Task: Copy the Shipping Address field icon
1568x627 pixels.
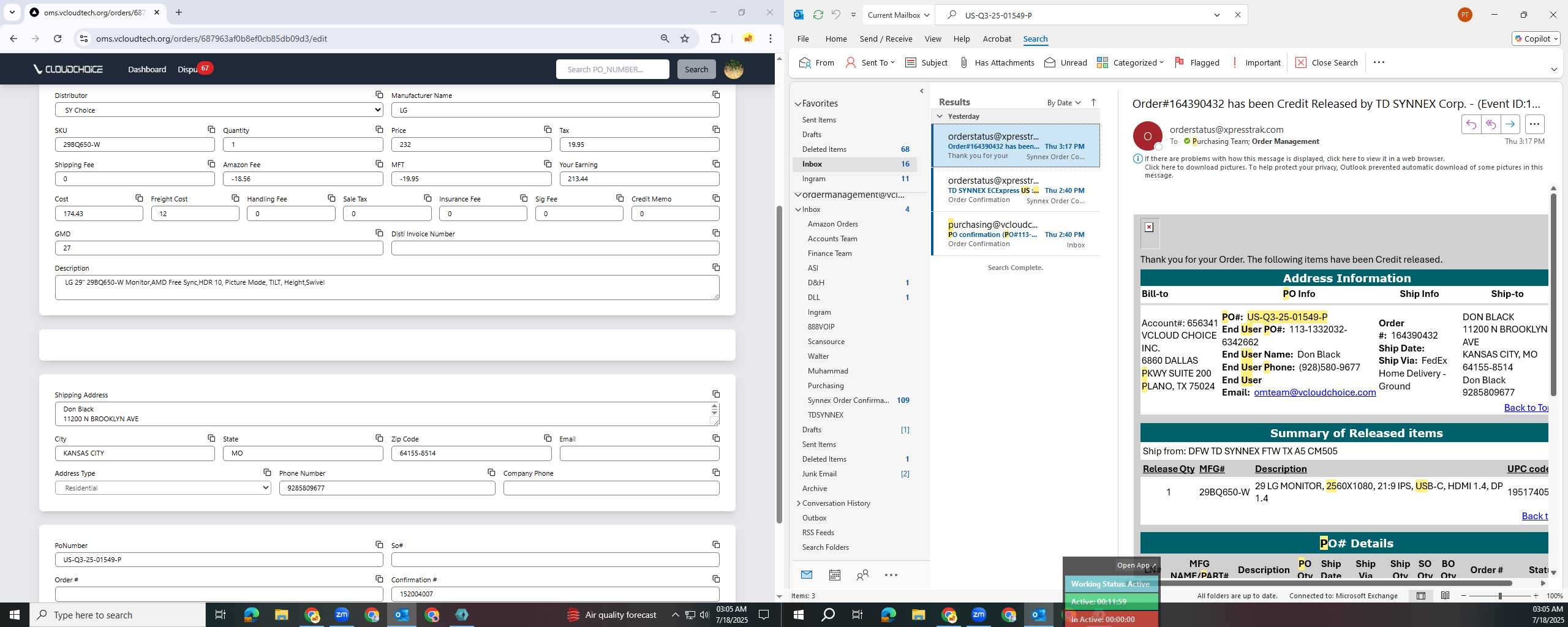Action: 716,394
